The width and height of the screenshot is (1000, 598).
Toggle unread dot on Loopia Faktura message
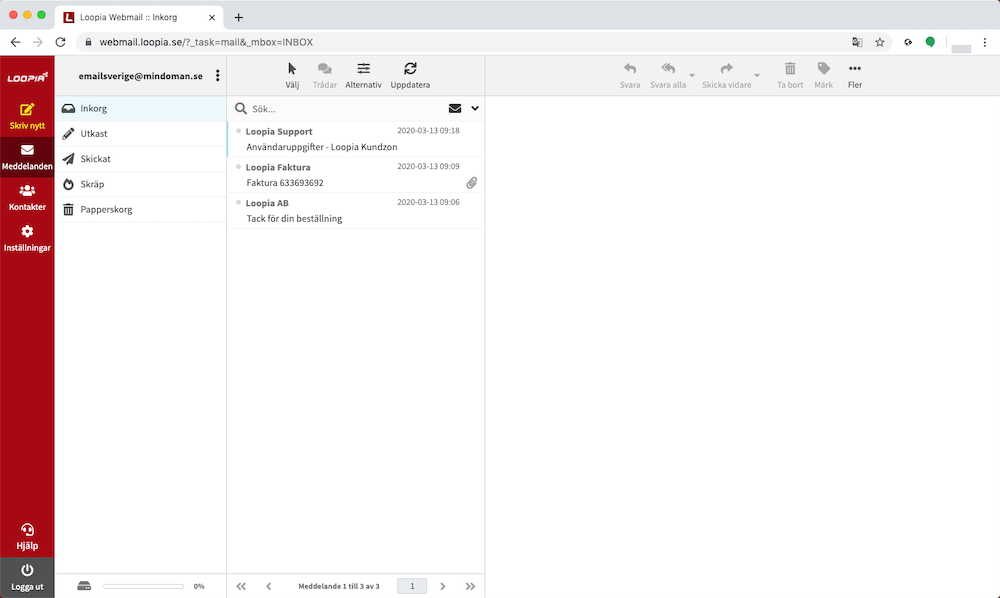pos(239,167)
